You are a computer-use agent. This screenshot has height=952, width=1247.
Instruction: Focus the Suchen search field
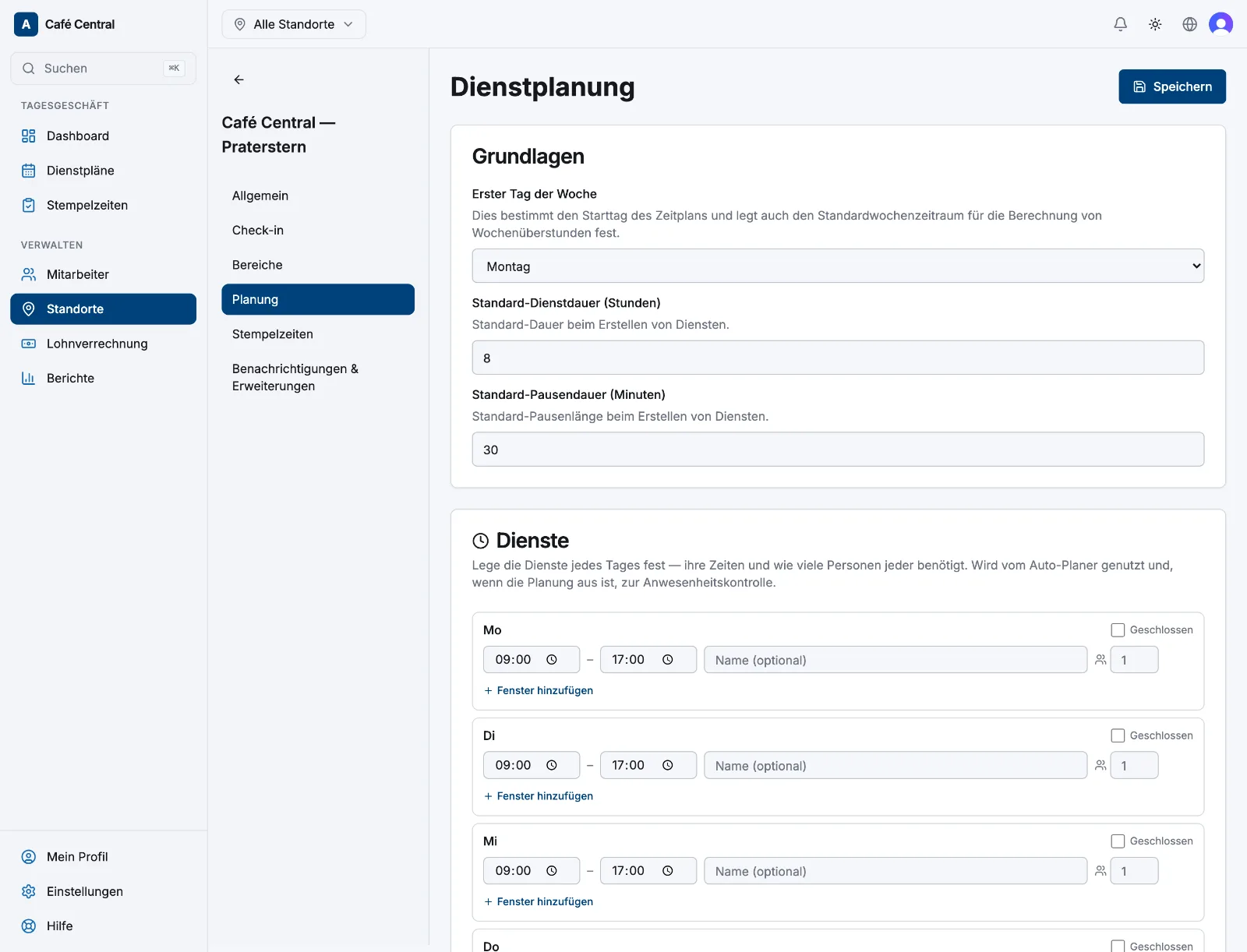(x=103, y=69)
